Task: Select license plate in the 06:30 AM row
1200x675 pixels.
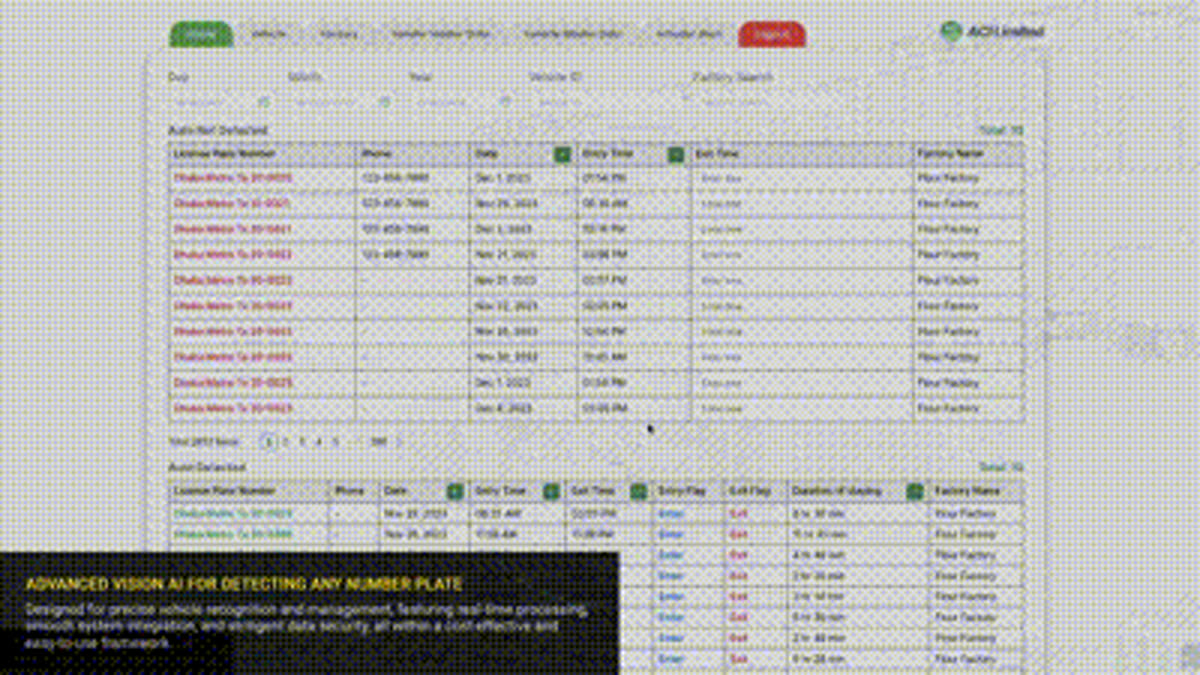Action: coord(233,203)
